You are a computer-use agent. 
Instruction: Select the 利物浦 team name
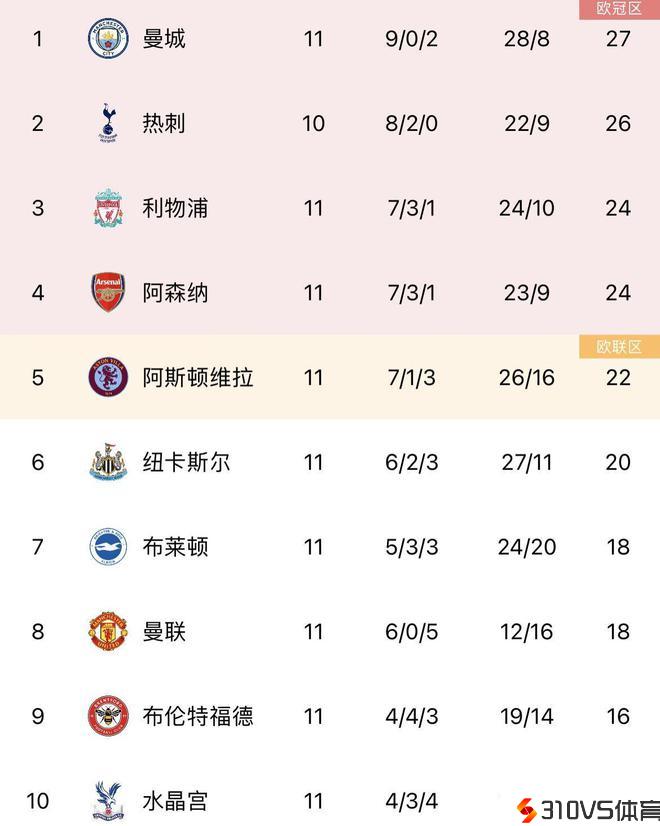175,208
